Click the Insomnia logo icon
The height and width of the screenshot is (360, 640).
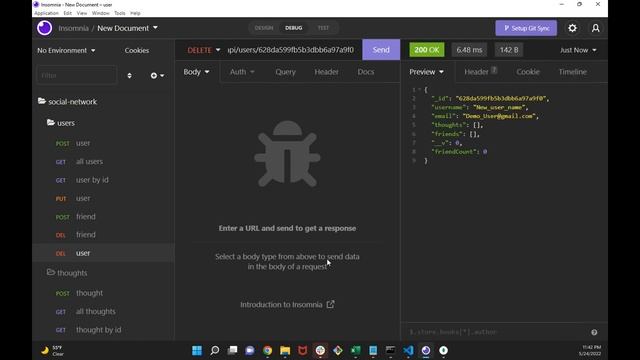(44, 28)
